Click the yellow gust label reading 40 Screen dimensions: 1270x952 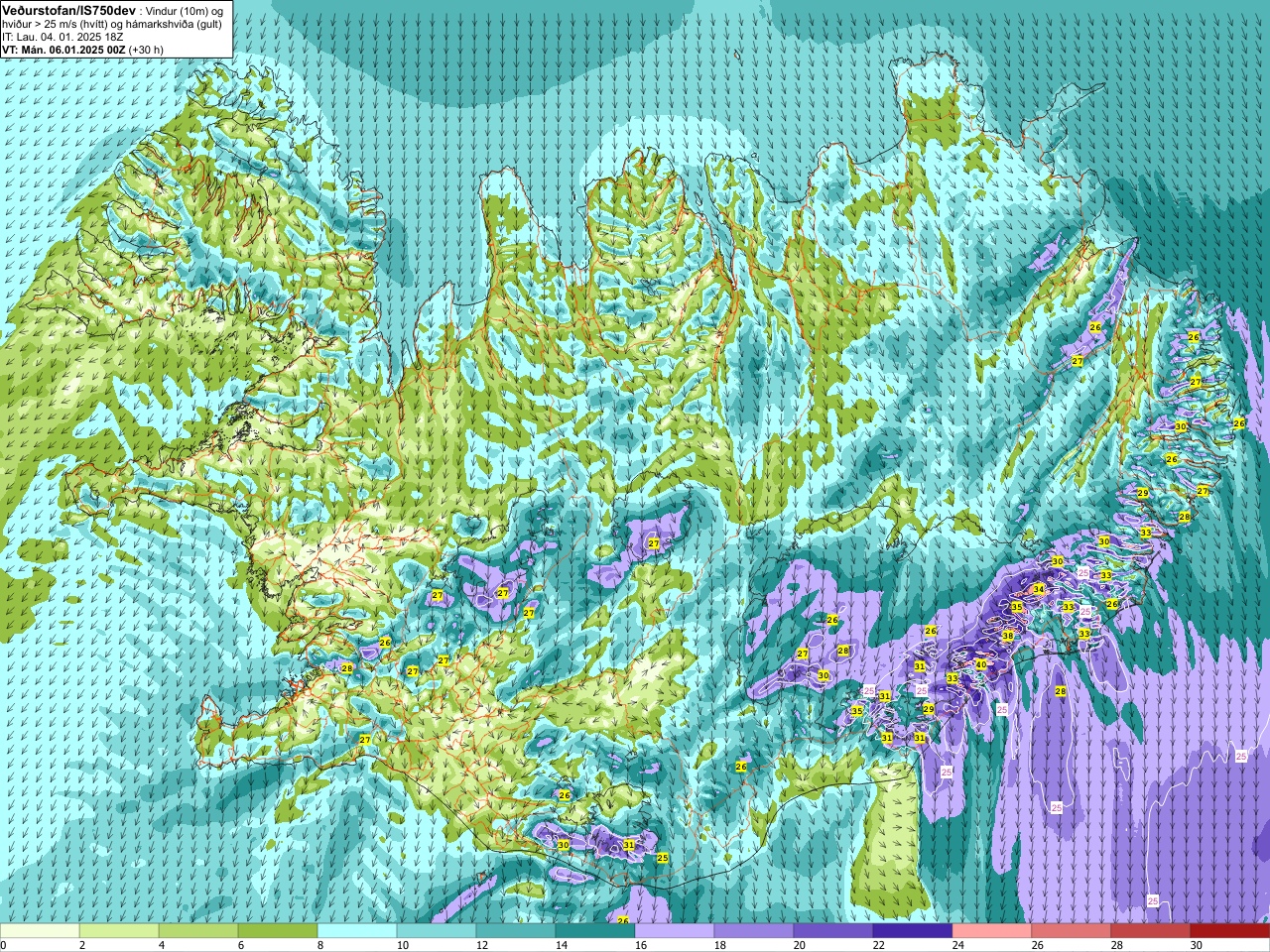point(981,664)
